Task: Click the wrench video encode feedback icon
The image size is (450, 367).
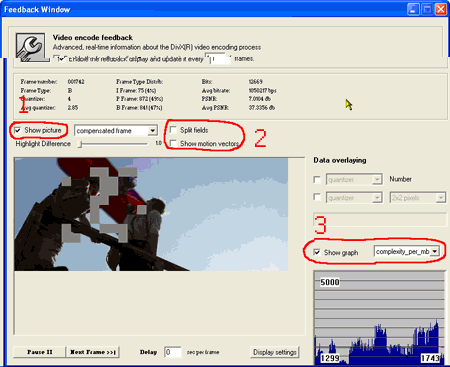Action: (31, 47)
